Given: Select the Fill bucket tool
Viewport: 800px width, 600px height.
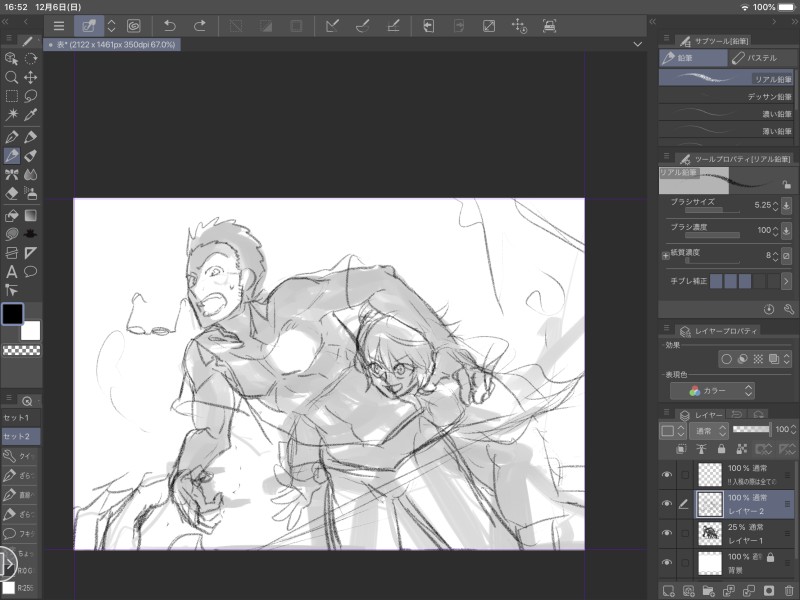Looking at the screenshot, I should click(11, 215).
